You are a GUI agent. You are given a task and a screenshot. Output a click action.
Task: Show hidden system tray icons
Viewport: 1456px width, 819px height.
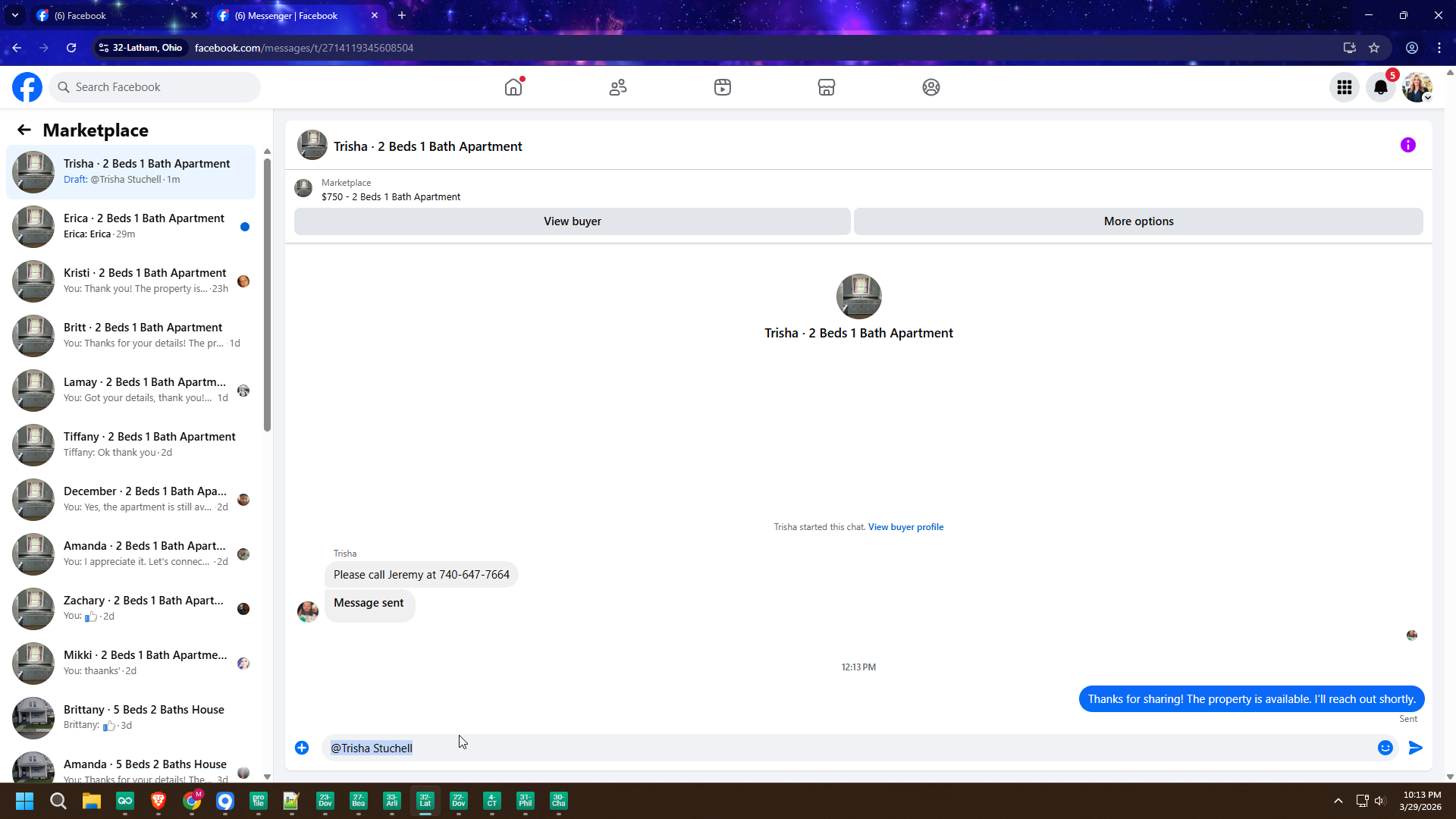1338,801
